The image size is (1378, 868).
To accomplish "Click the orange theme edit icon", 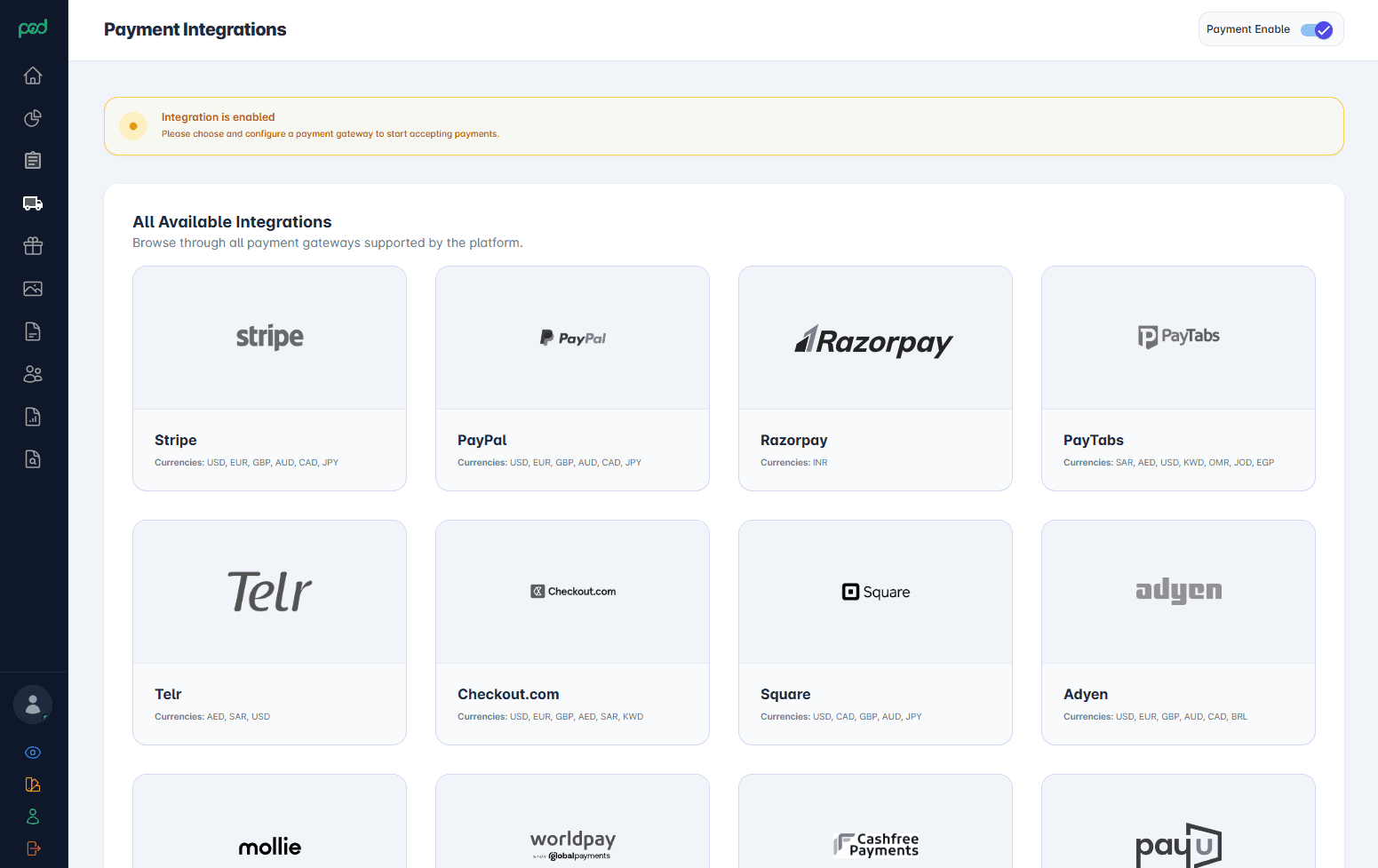I will coord(33,784).
